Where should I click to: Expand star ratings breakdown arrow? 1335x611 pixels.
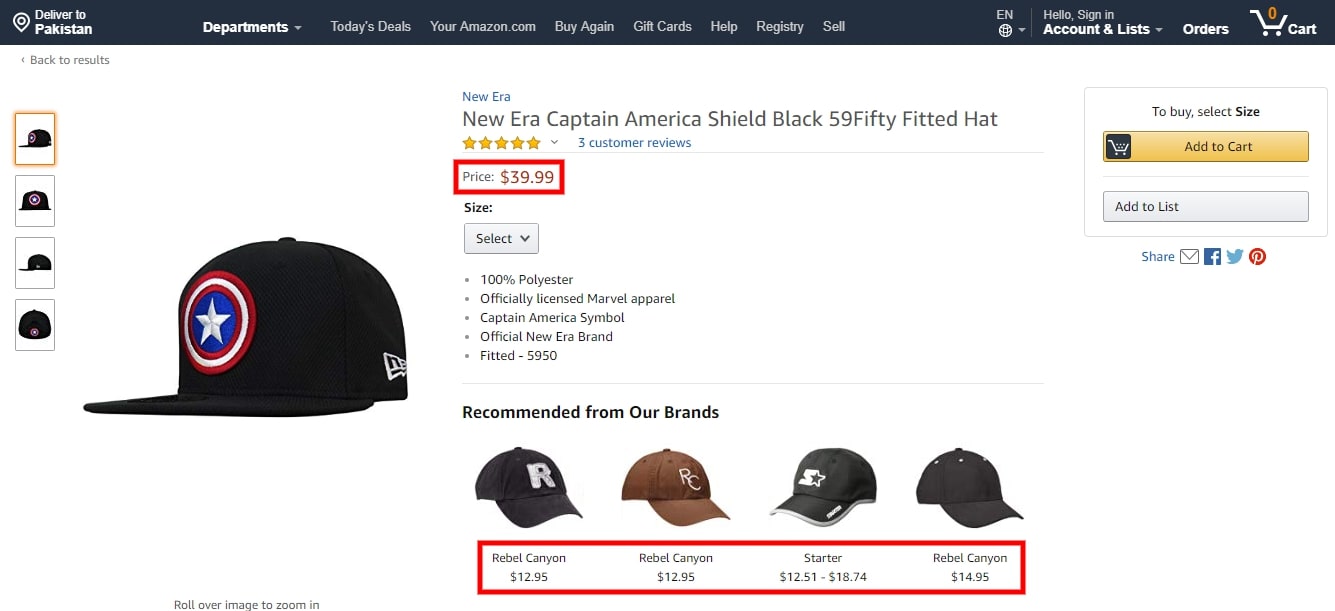click(x=555, y=143)
